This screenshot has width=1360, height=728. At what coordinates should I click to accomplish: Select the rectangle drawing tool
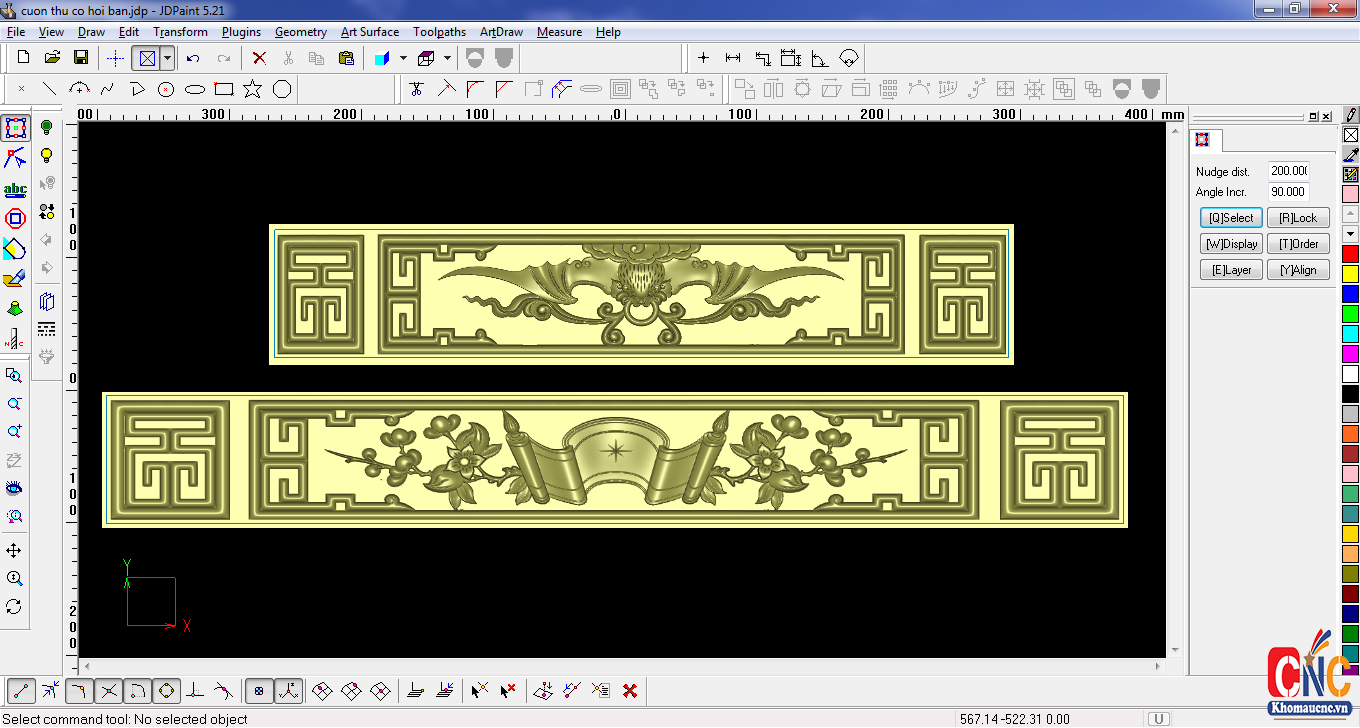point(224,89)
